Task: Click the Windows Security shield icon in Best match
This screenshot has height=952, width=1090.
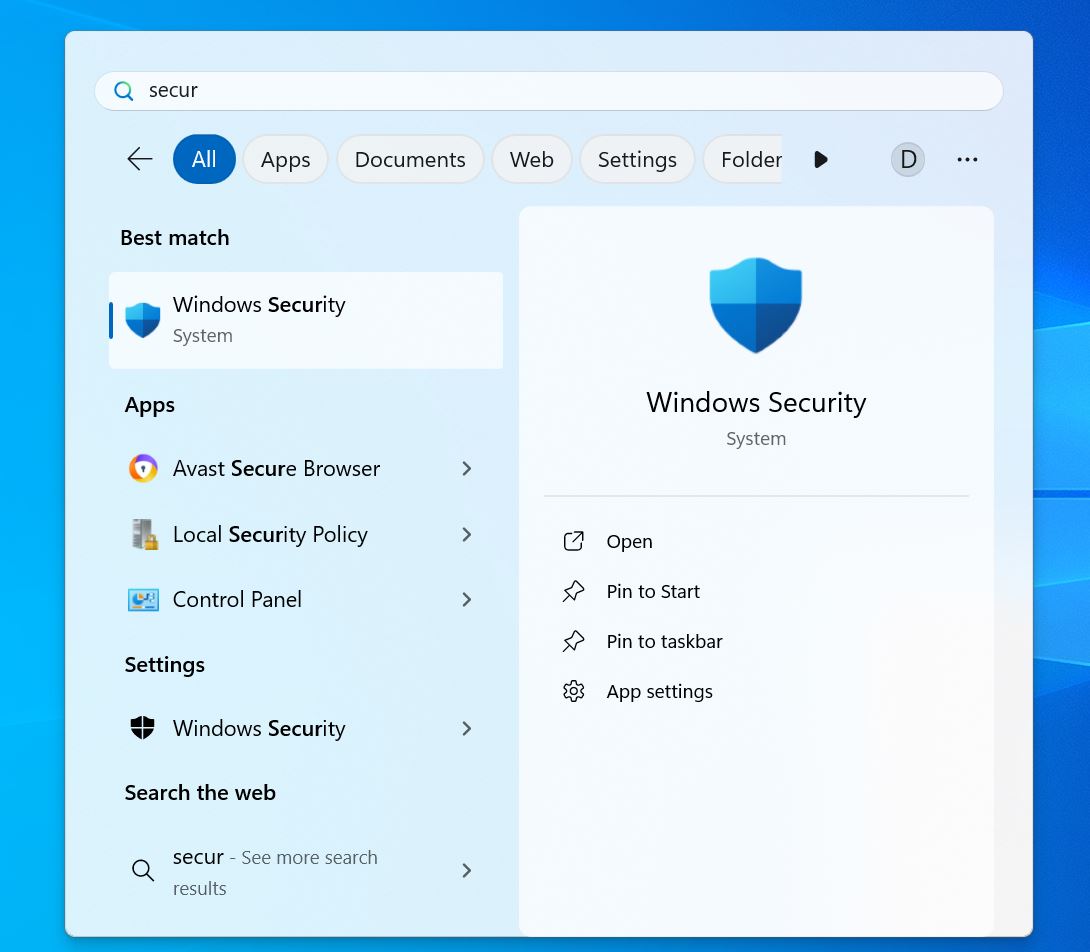Action: 143,320
